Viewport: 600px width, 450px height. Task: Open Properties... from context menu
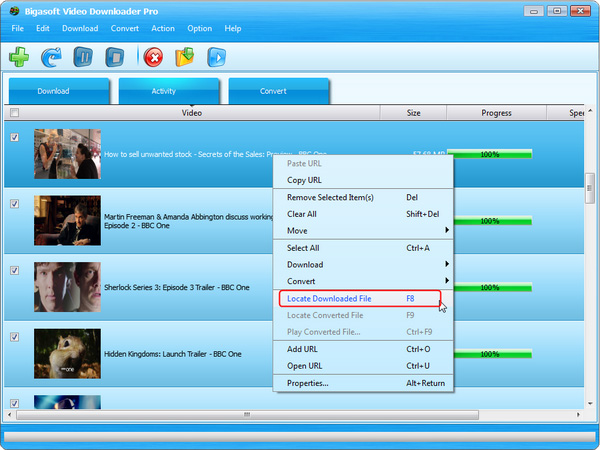(x=363, y=383)
